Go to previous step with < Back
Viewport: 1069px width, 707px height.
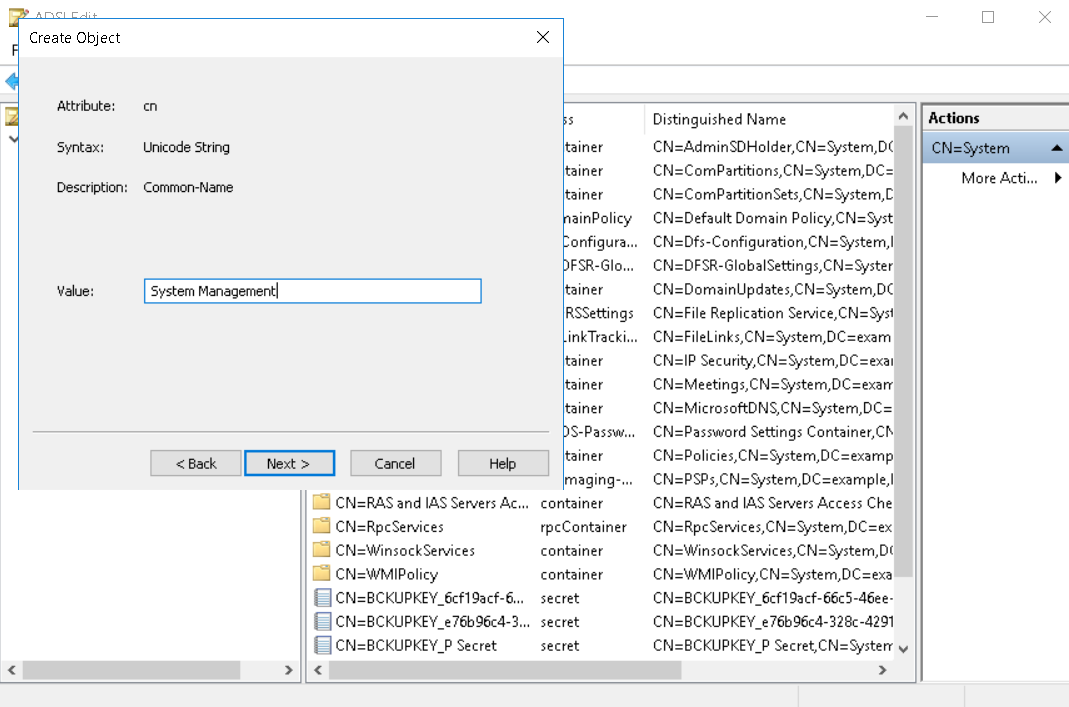click(x=195, y=463)
